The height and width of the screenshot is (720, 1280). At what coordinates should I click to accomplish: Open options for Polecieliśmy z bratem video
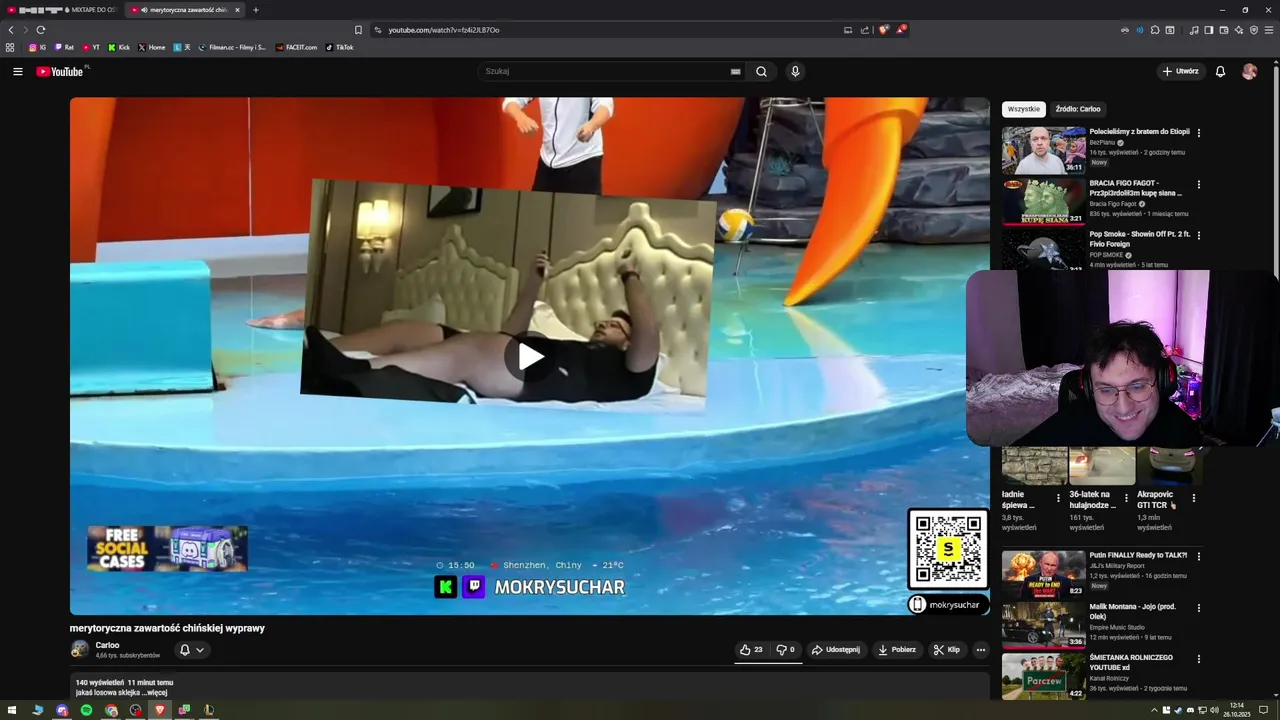click(1198, 132)
